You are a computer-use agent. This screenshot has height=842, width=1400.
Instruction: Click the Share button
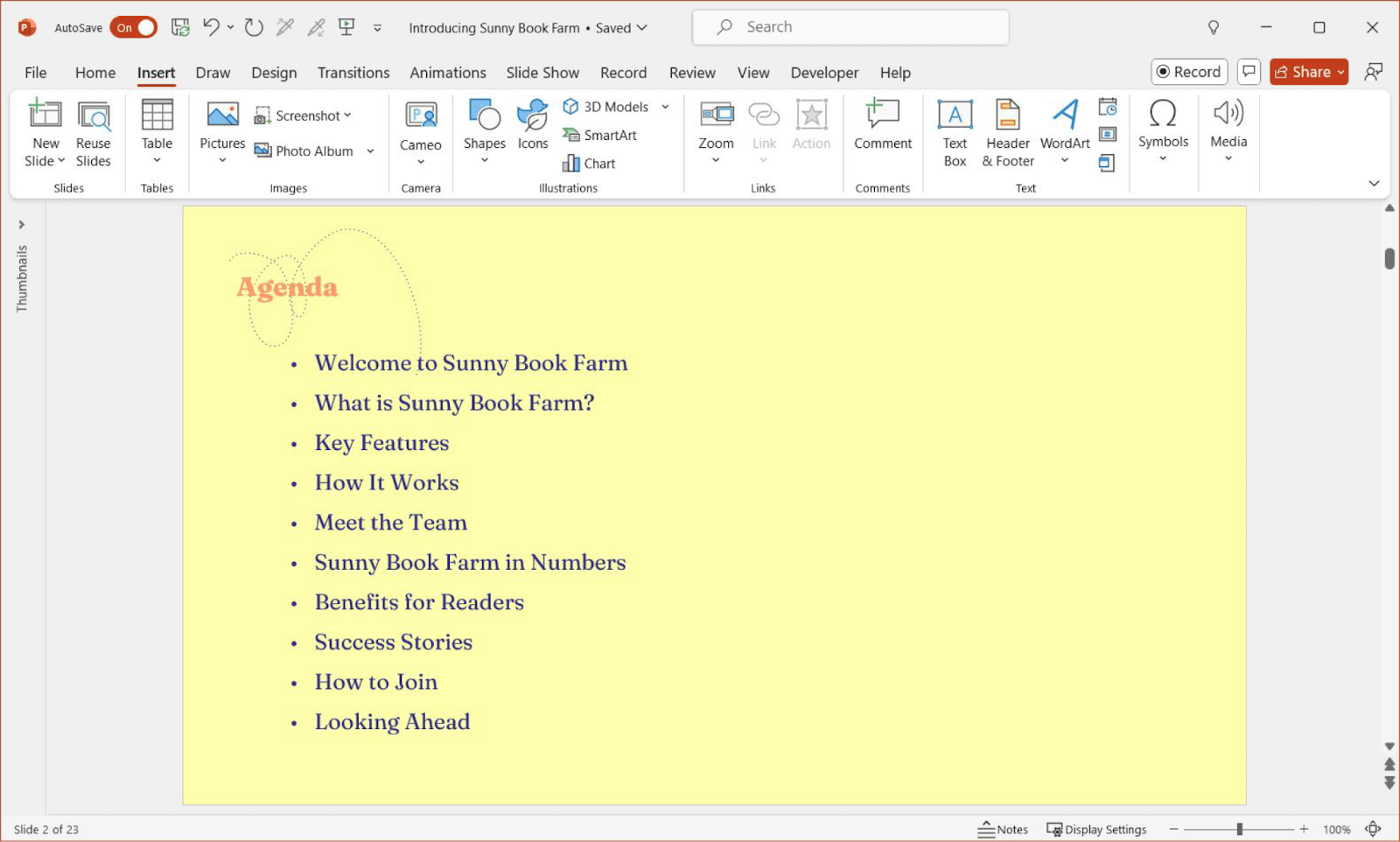1309,72
